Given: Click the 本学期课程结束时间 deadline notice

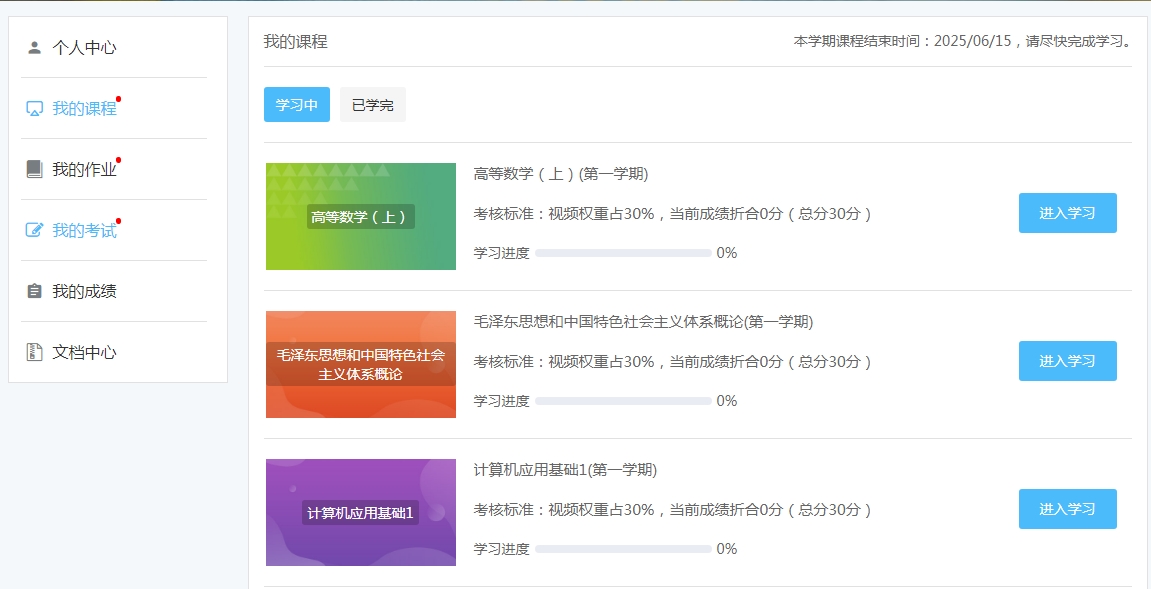Looking at the screenshot, I should (962, 42).
